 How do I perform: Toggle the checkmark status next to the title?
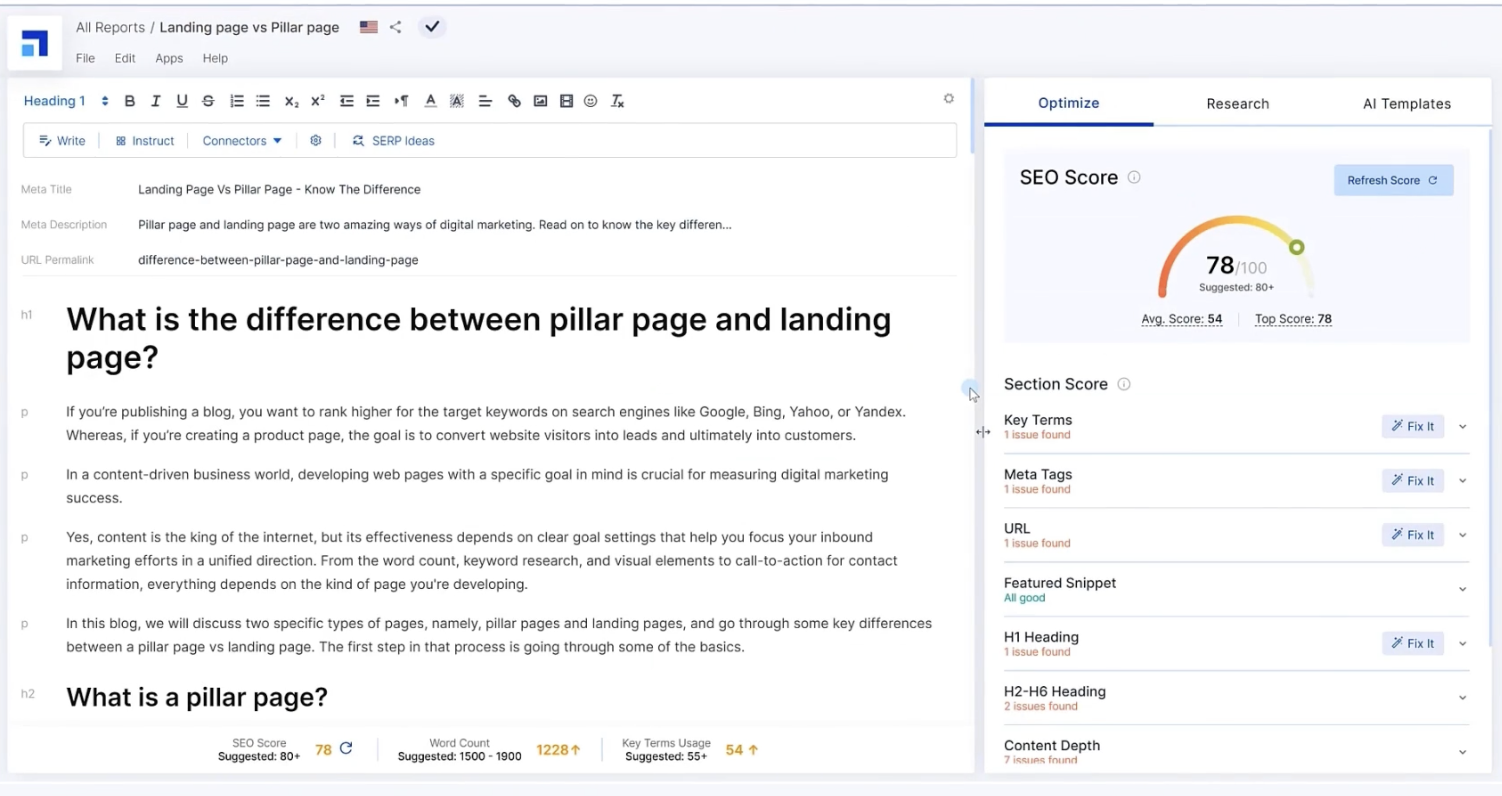(x=432, y=27)
